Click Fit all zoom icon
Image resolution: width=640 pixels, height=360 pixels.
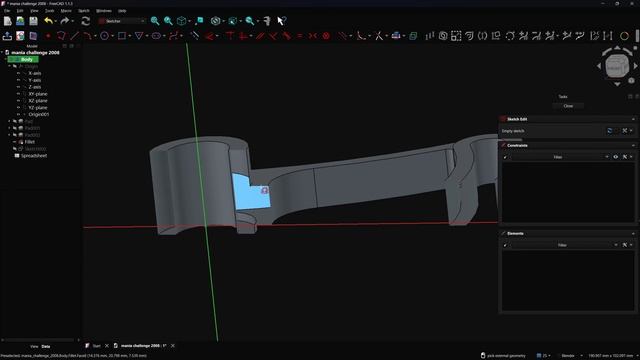(x=155, y=21)
